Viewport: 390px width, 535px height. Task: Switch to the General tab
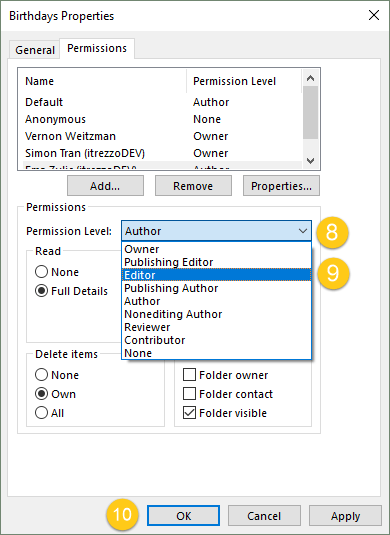35,50
